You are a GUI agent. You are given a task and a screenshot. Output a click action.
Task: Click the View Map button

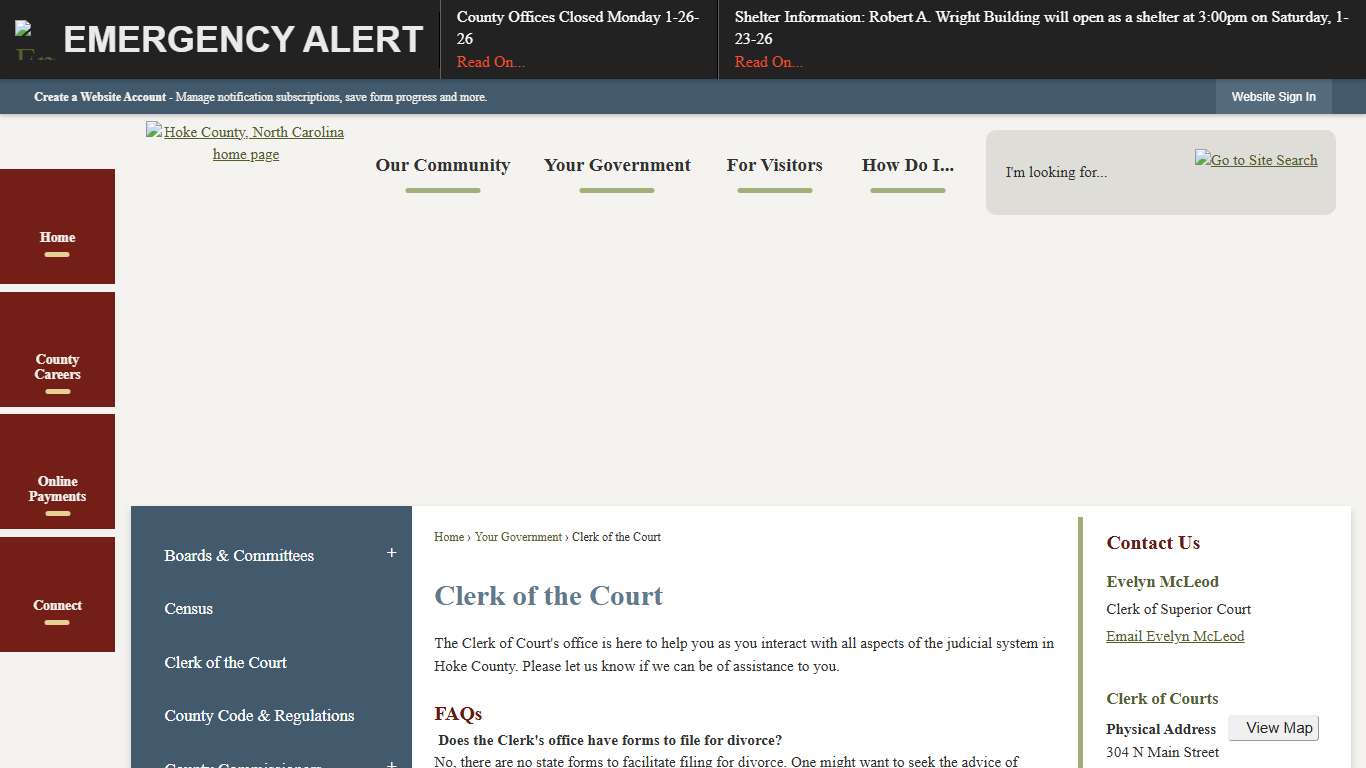[x=1273, y=727]
